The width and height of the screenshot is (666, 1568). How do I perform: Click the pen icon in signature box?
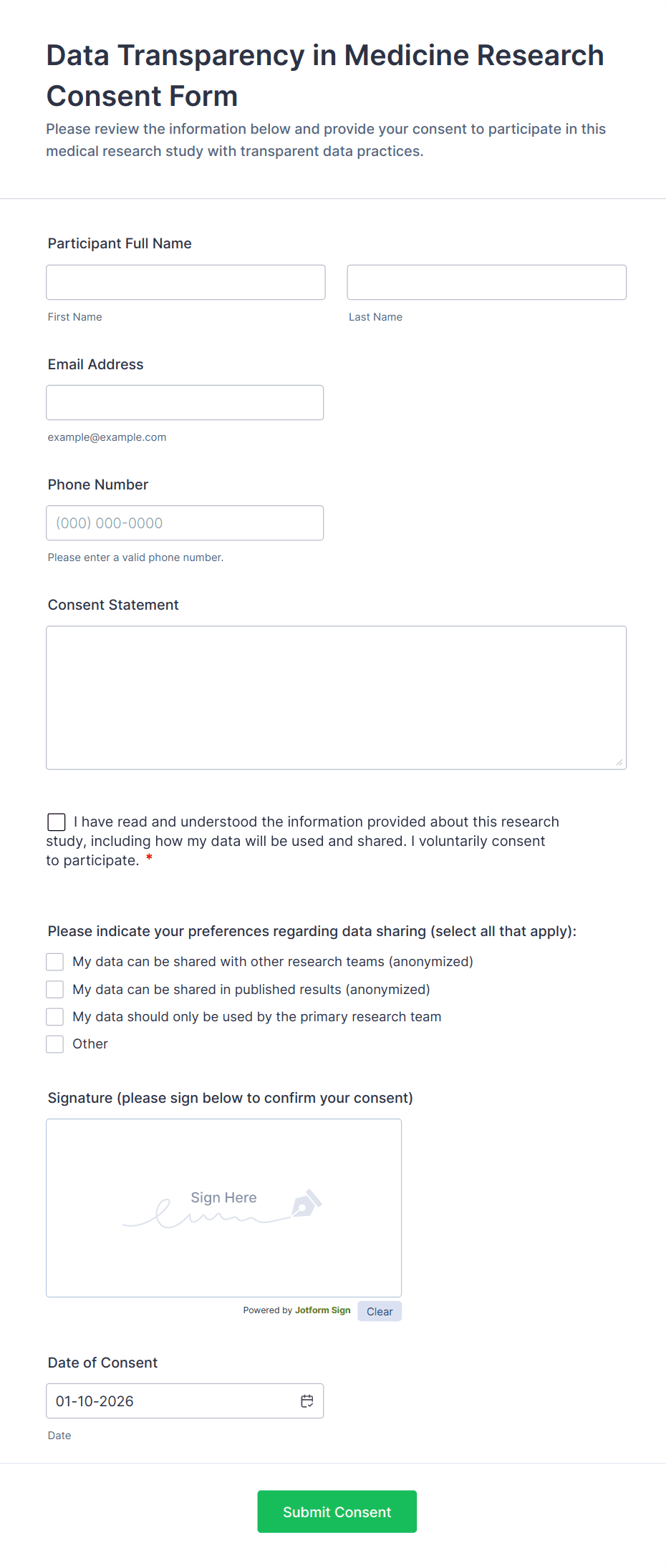pos(307,1204)
